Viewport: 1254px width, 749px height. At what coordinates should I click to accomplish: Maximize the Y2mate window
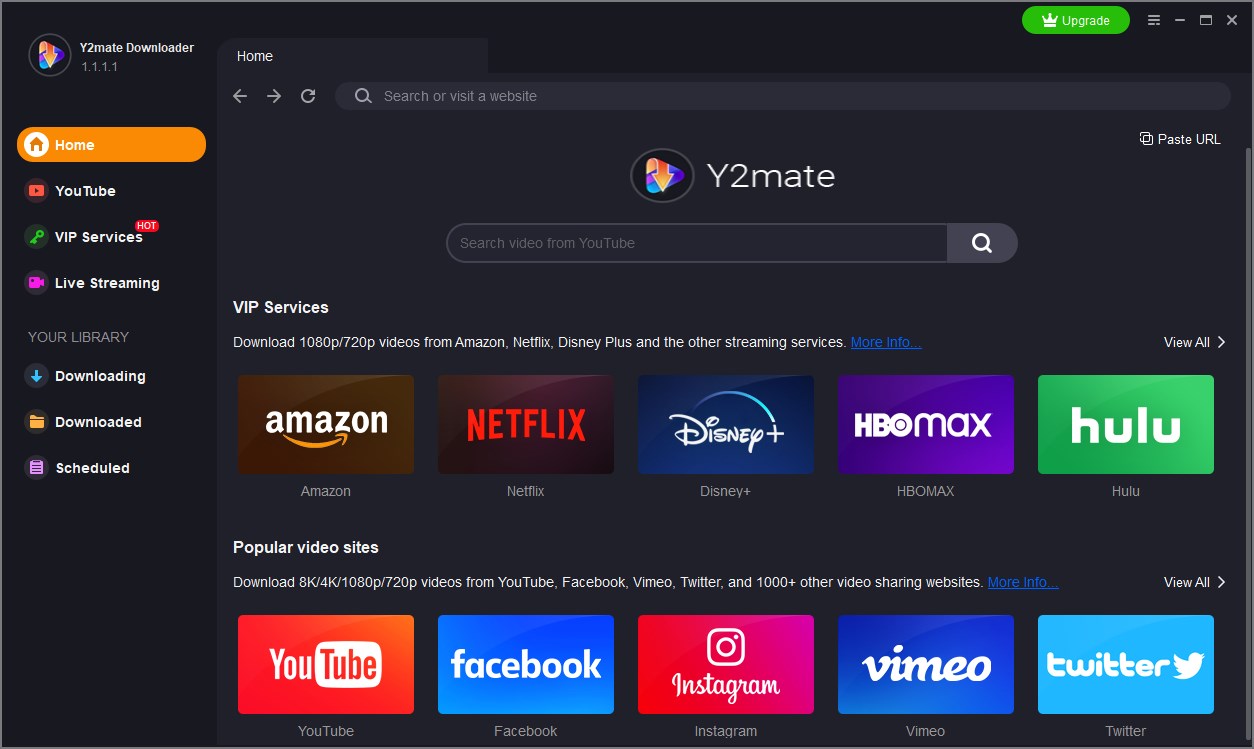point(1206,20)
